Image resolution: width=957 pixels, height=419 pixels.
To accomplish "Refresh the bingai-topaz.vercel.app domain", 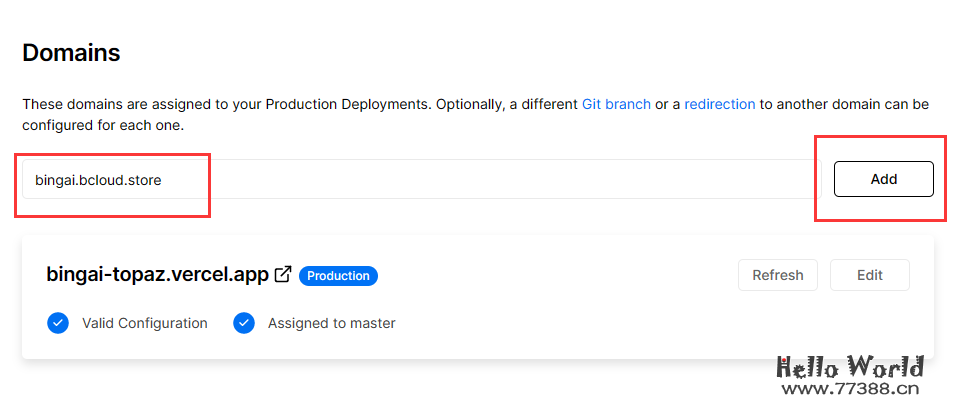I will (x=777, y=275).
